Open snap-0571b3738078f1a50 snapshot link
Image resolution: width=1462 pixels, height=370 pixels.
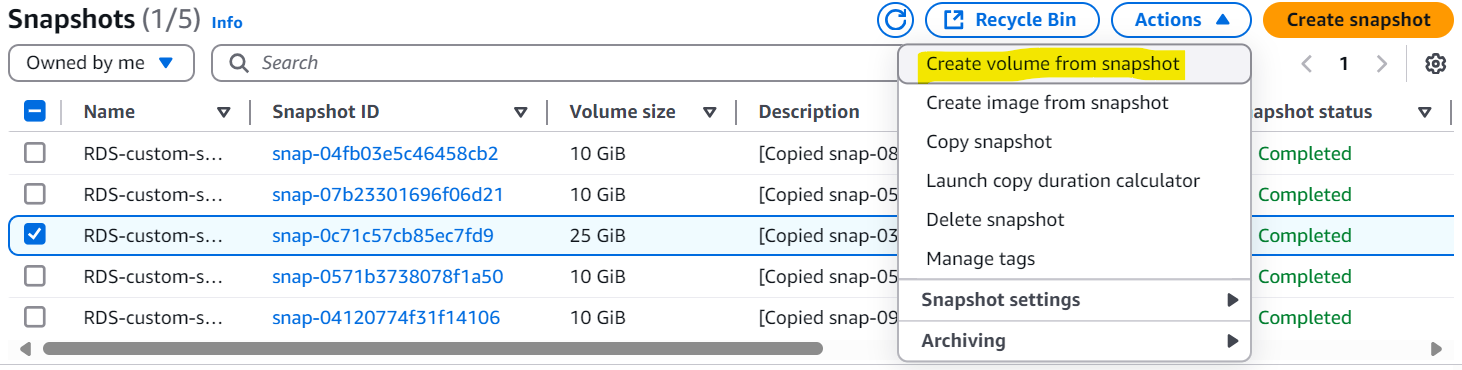tap(387, 277)
